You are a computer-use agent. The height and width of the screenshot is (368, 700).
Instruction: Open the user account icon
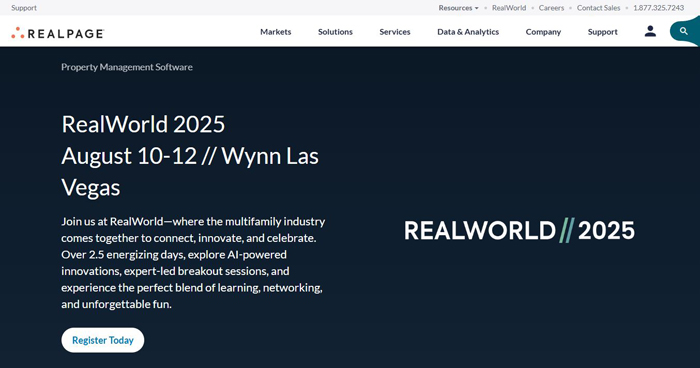[650, 31]
